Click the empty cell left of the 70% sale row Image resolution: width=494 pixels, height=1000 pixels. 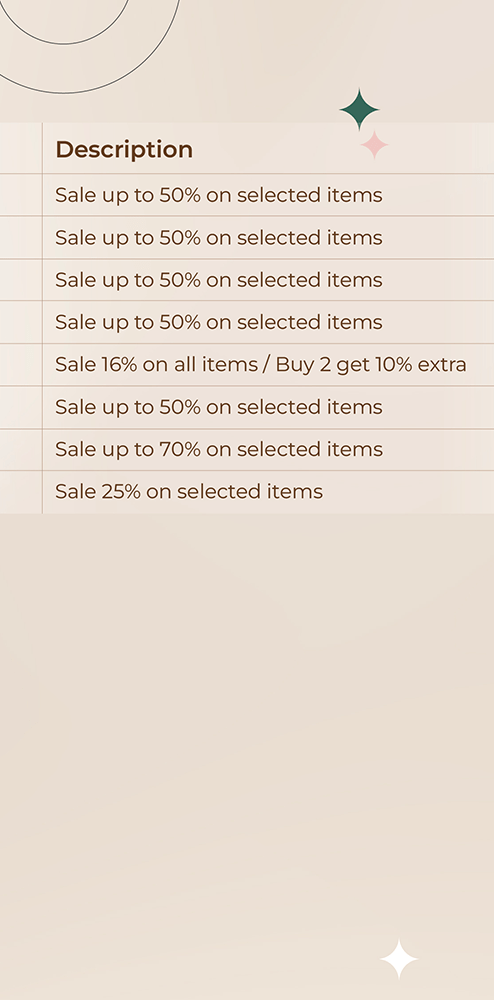(21, 449)
